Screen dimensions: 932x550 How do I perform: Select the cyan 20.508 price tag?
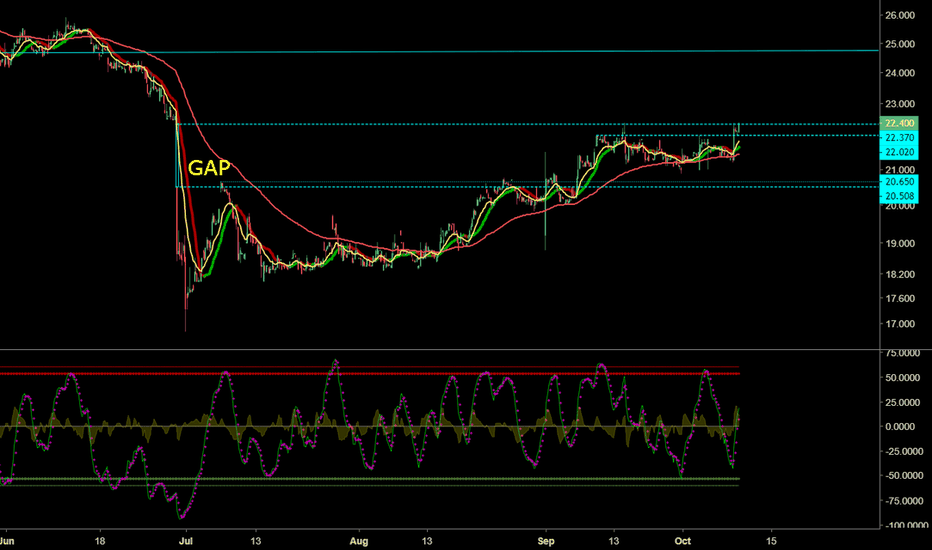point(899,196)
